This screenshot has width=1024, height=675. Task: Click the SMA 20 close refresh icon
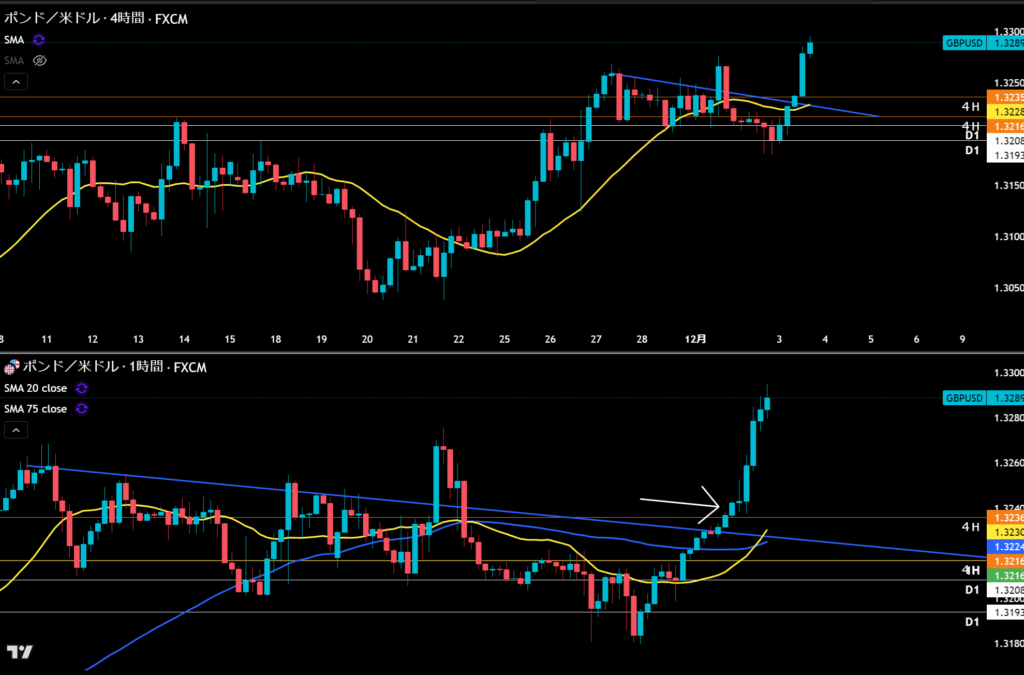click(x=82, y=388)
